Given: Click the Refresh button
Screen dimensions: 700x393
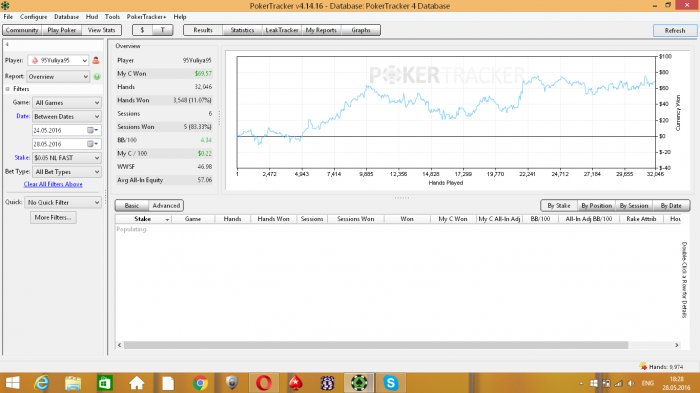Looking at the screenshot, I should (675, 30).
